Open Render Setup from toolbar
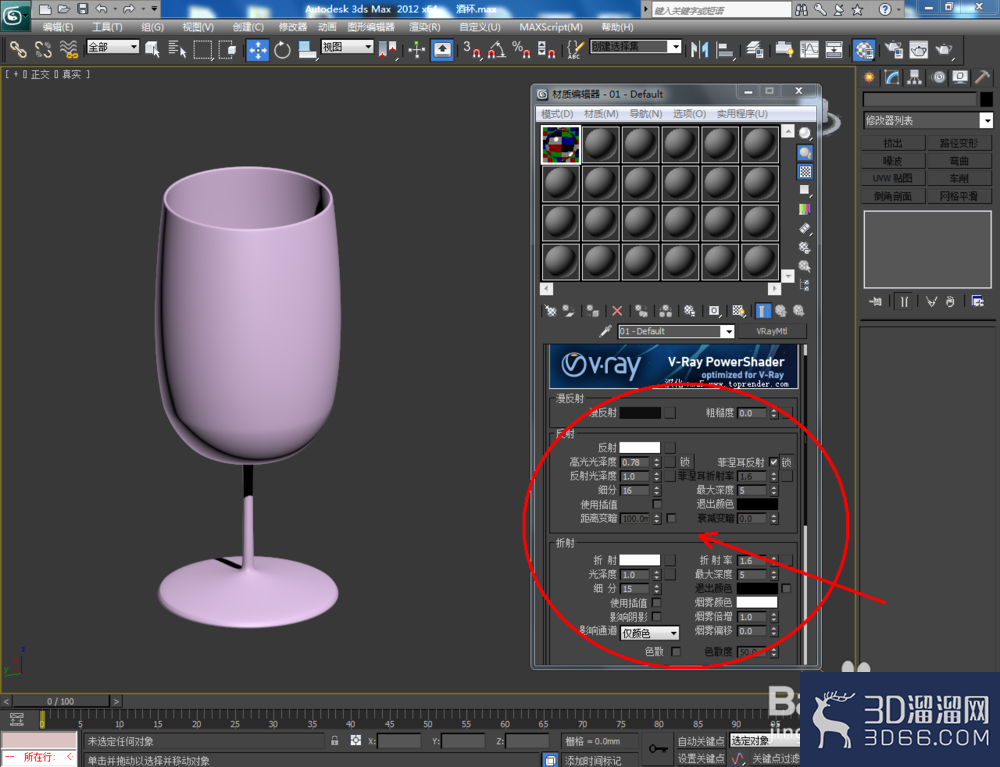Viewport: 1000px width, 767px height. [x=893, y=50]
